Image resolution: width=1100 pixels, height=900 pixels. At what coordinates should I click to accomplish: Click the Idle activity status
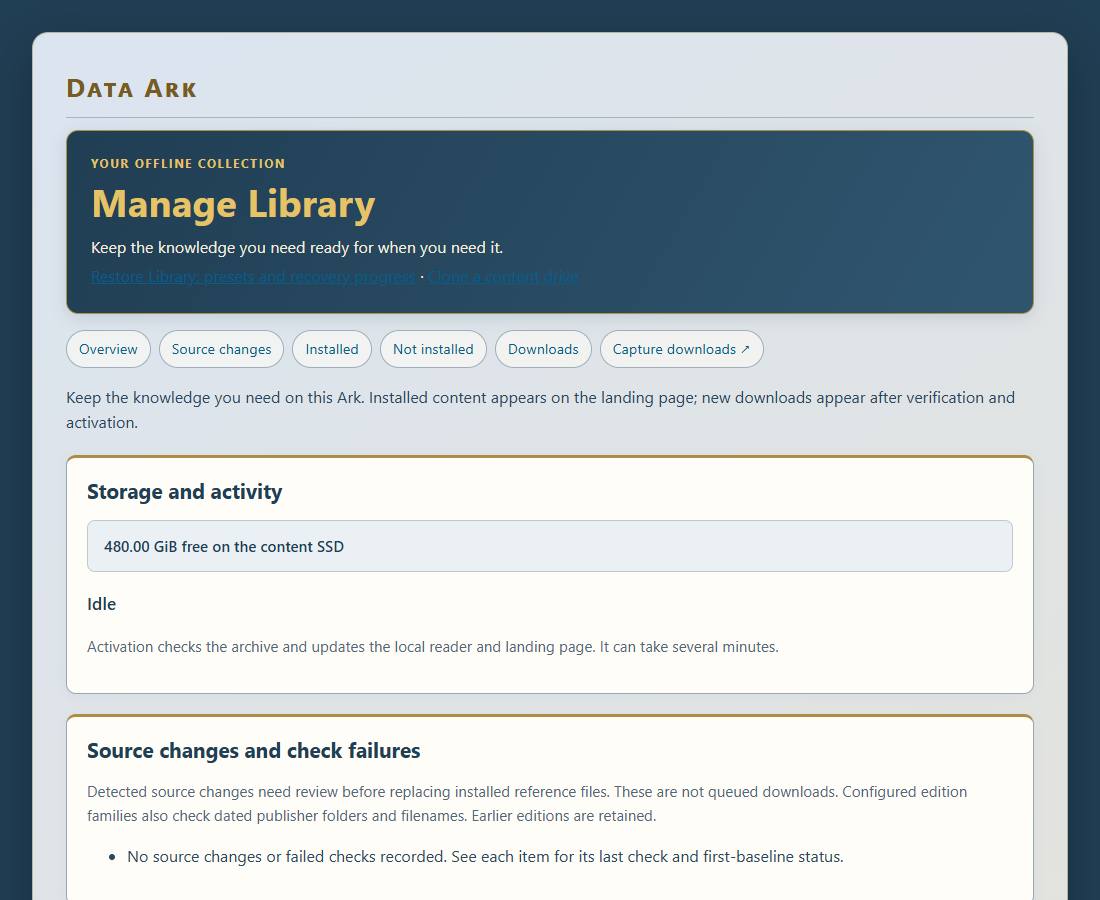point(102,604)
